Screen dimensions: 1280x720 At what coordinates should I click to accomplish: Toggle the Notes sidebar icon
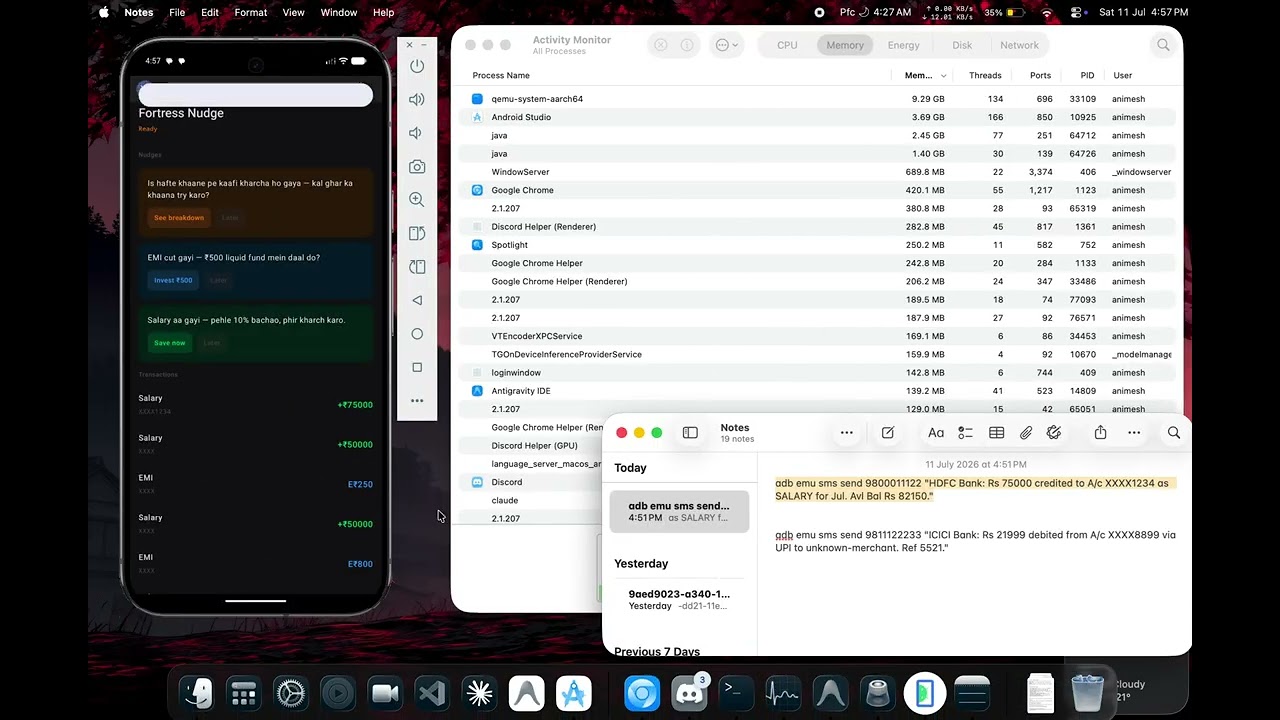point(690,433)
